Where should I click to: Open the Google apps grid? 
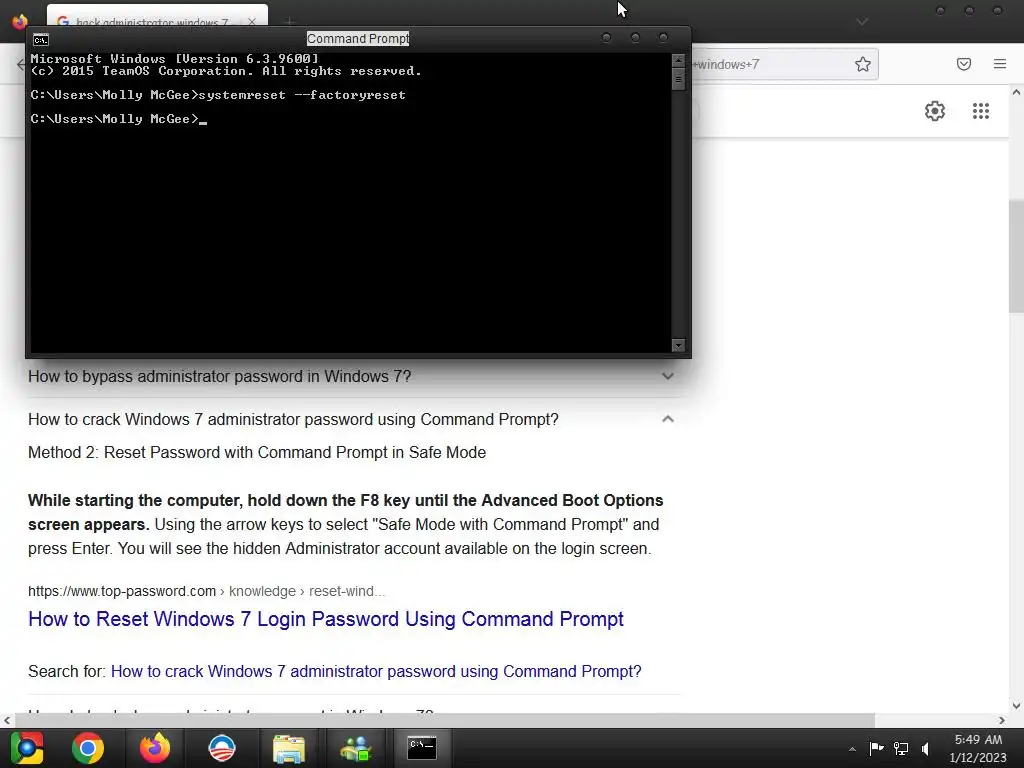click(981, 111)
